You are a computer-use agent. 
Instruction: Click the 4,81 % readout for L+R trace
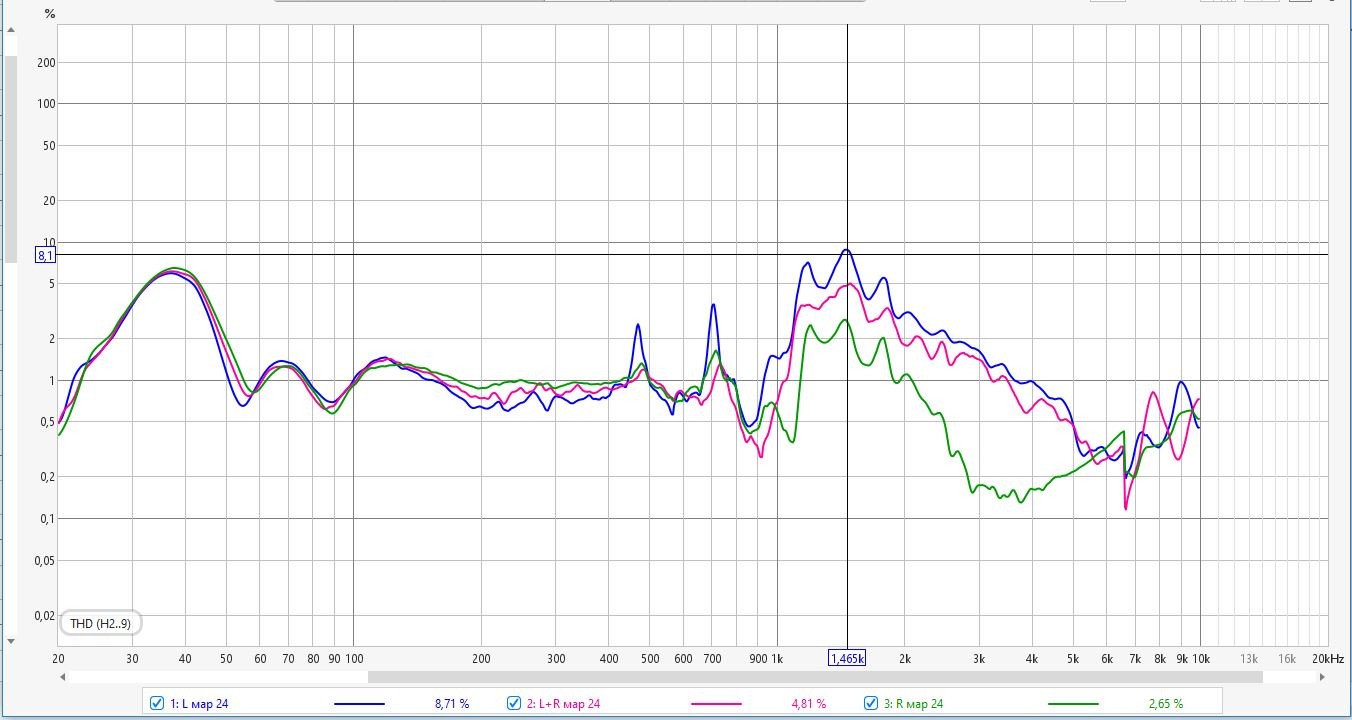click(x=808, y=704)
